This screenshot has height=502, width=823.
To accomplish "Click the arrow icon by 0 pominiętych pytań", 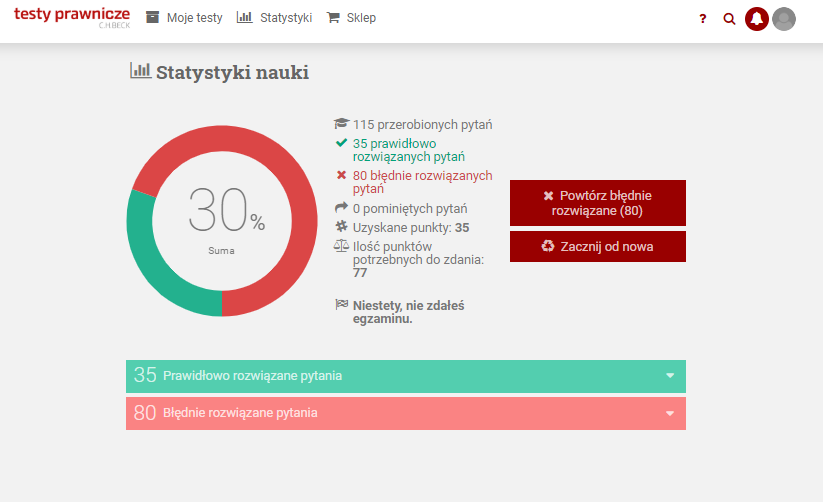I will pos(341,208).
